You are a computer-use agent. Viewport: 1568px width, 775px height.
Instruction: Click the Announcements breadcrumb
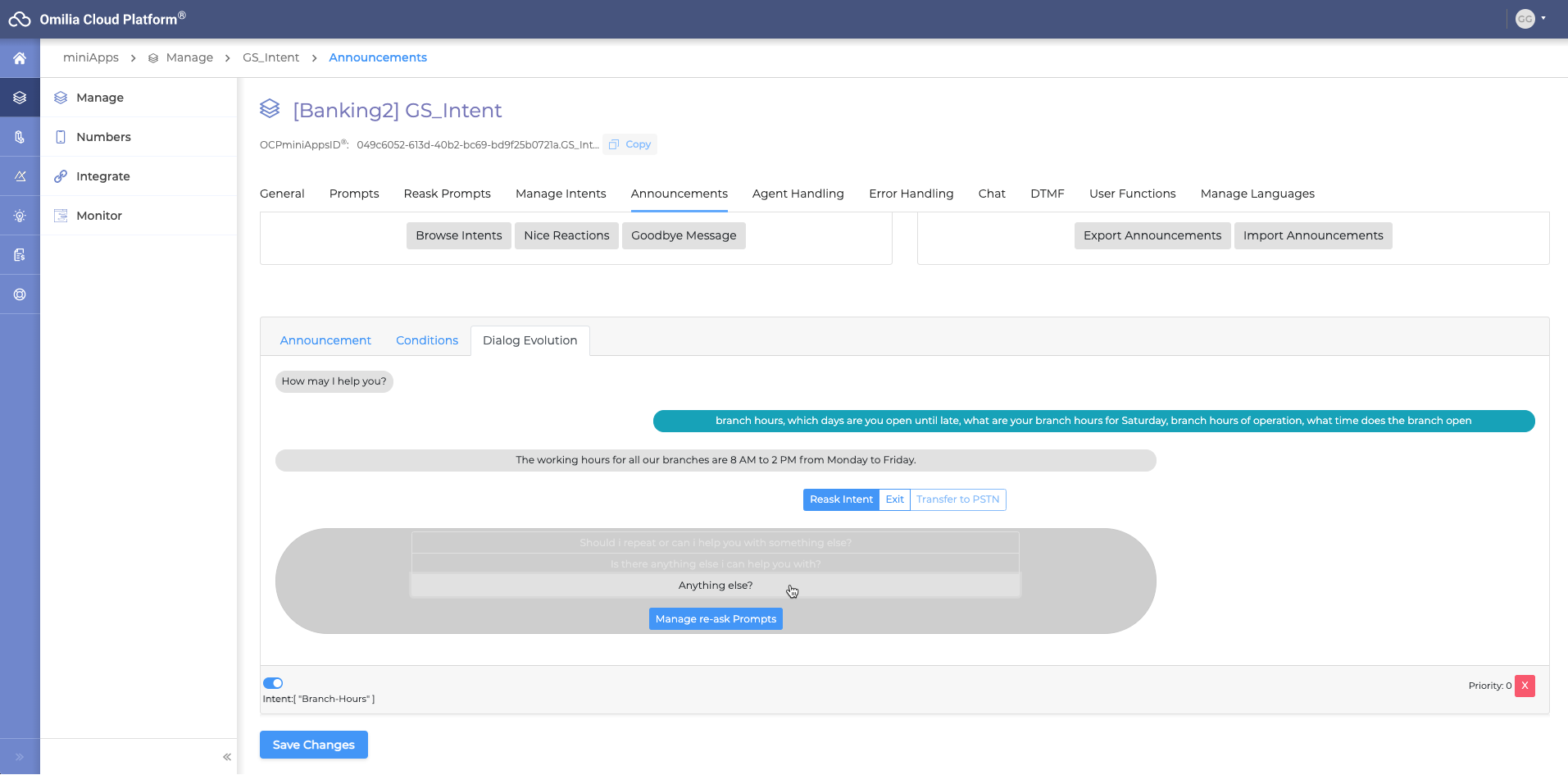point(378,57)
